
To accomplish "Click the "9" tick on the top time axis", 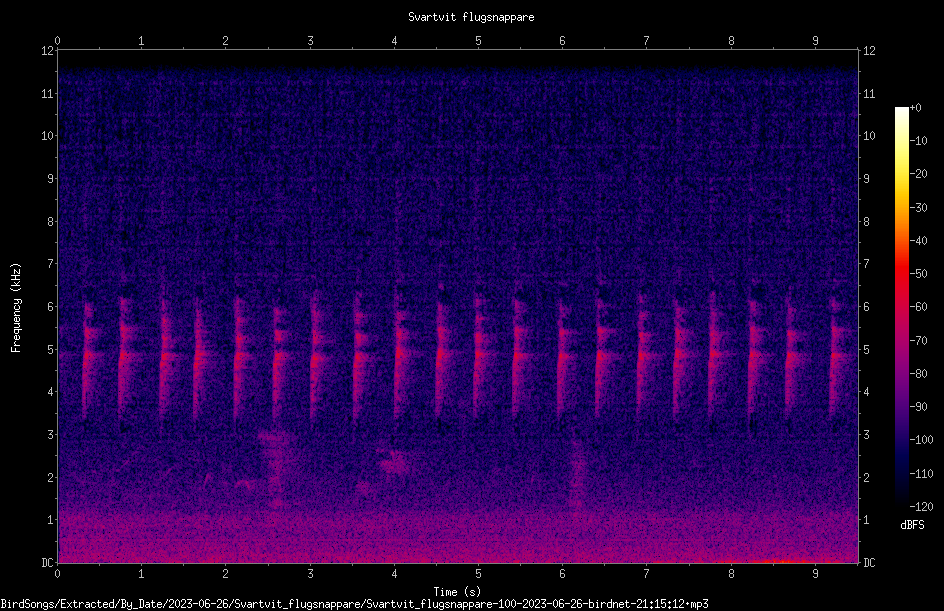I will [815, 41].
